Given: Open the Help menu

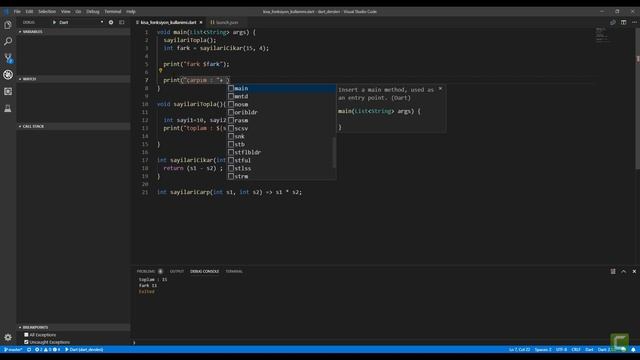Looking at the screenshot, I should pos(131,12).
